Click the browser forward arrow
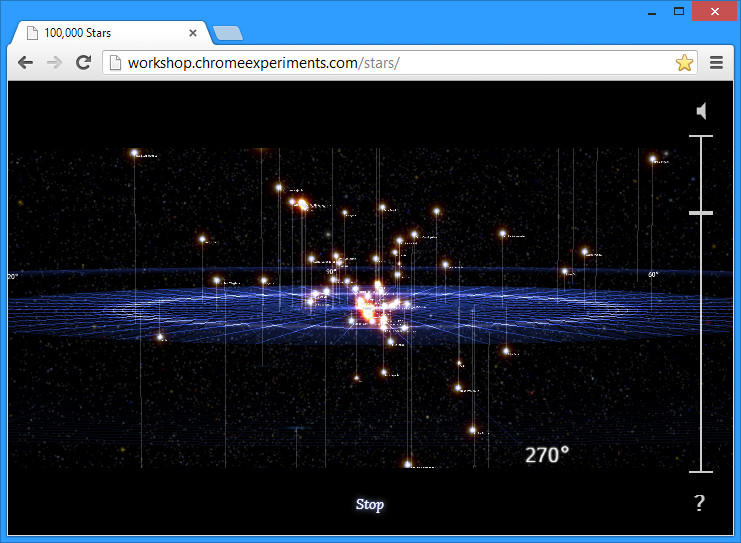Viewport: 741px width, 543px height. click(x=55, y=63)
